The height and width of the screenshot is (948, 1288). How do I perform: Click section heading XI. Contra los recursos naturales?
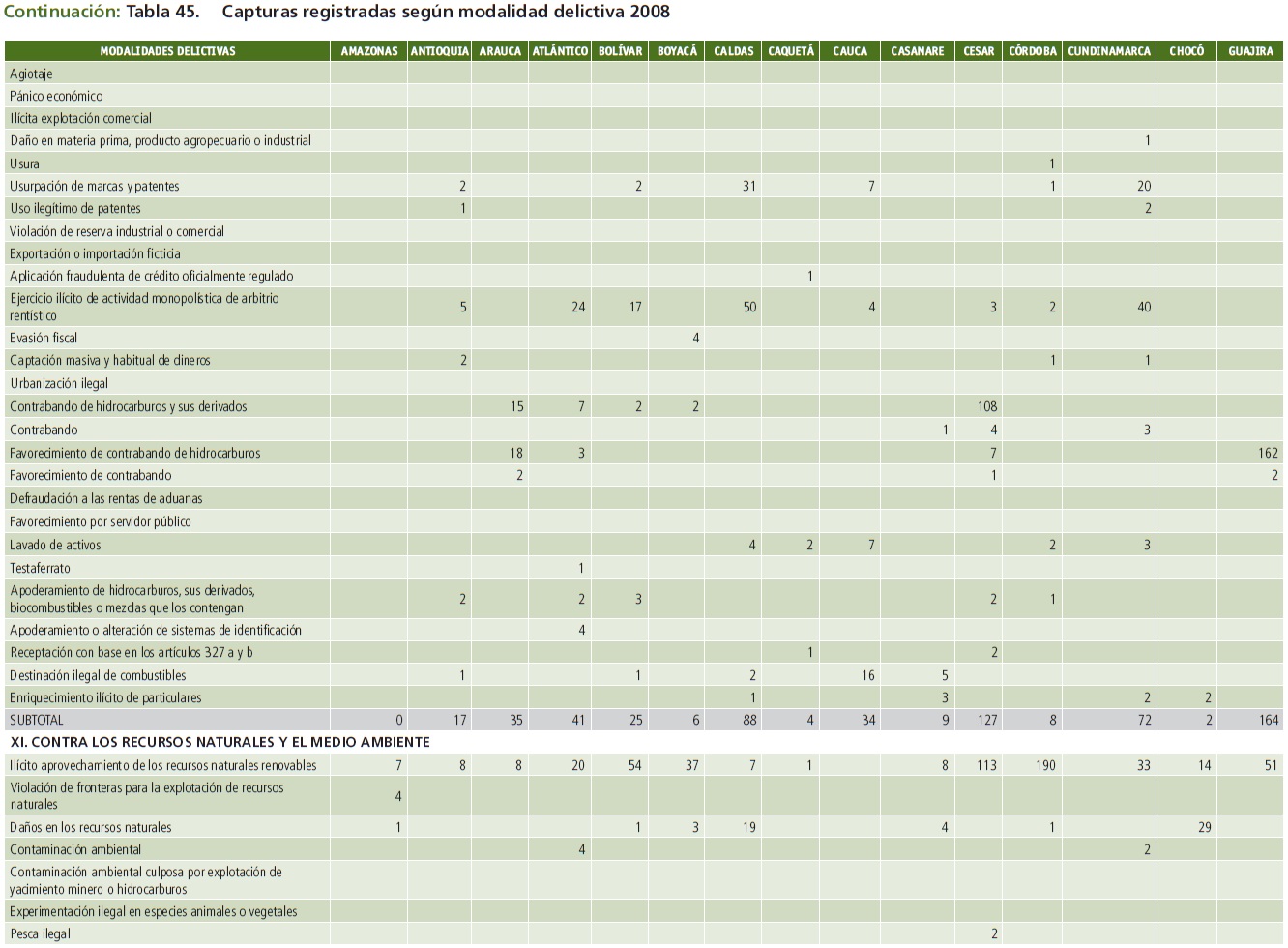[220, 742]
